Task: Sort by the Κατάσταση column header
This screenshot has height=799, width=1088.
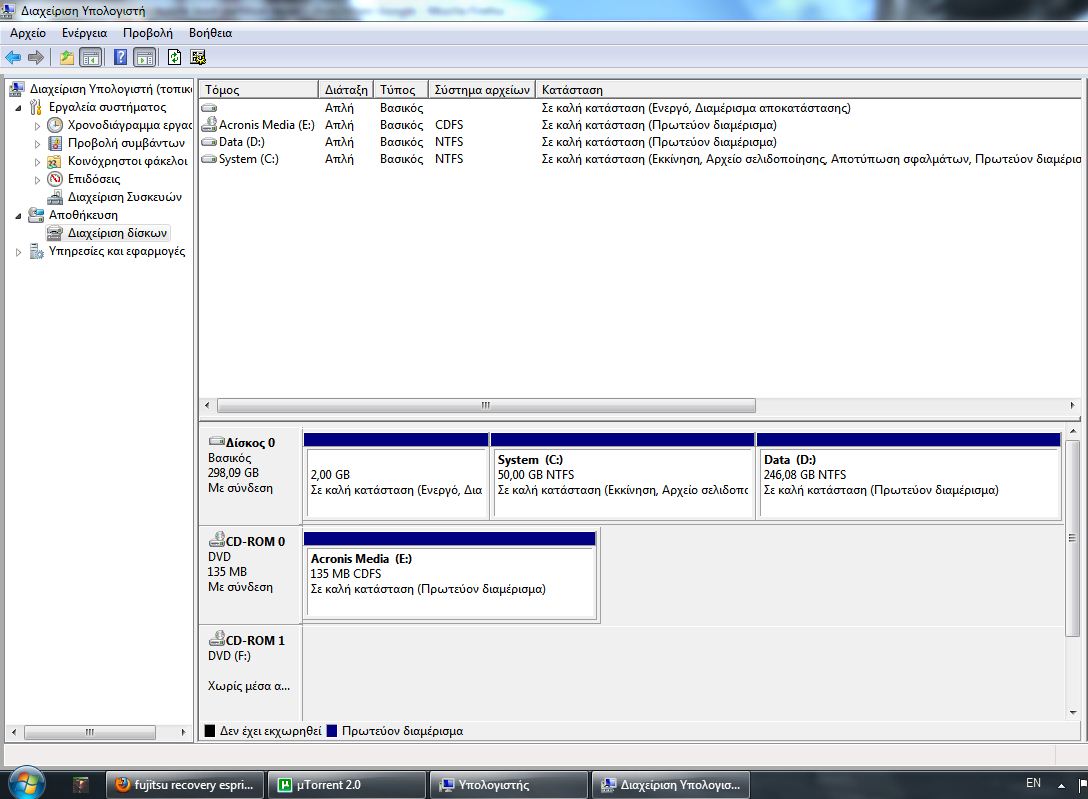Action: click(808, 89)
